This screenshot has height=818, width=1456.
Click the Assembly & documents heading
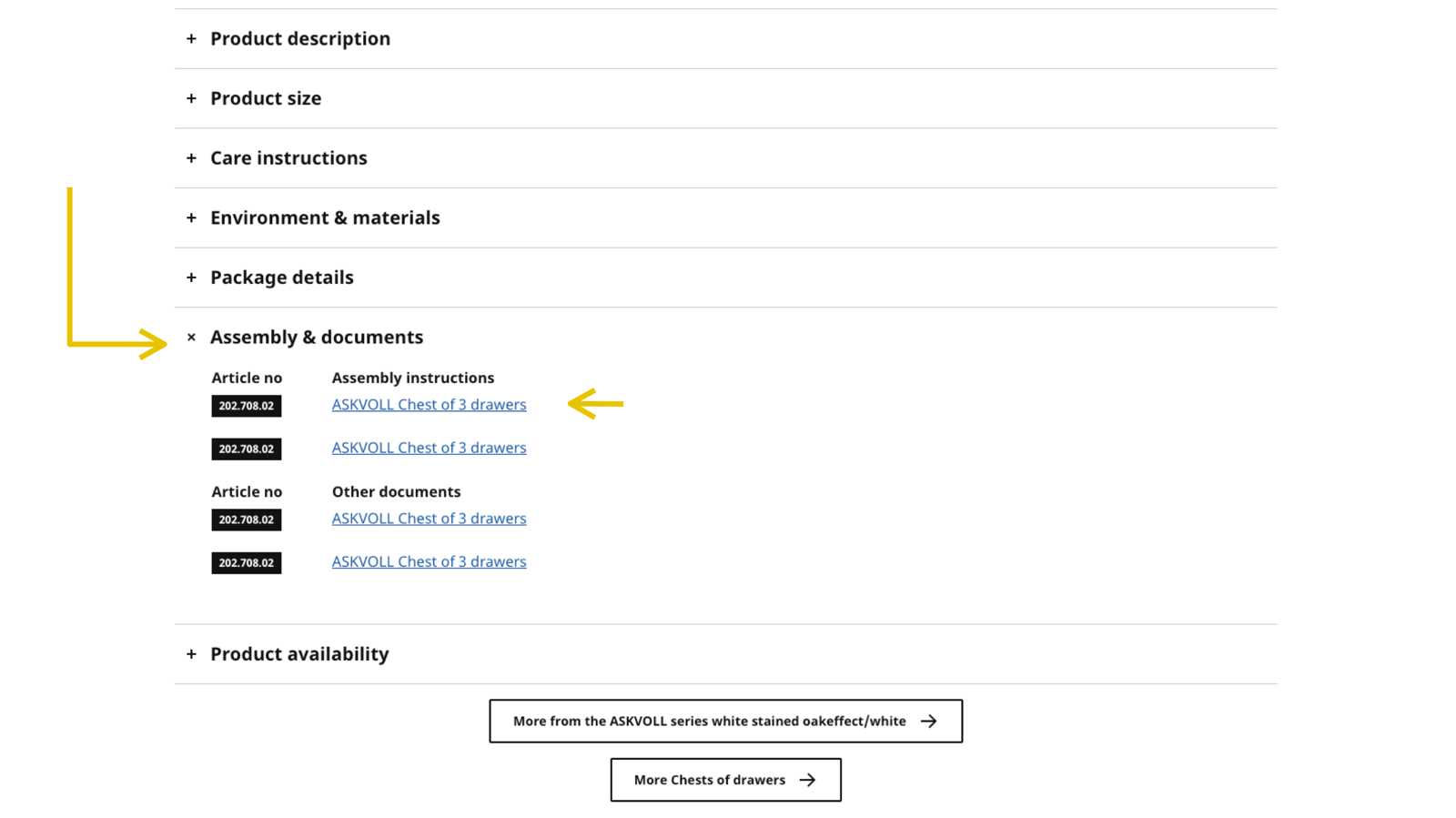click(316, 338)
